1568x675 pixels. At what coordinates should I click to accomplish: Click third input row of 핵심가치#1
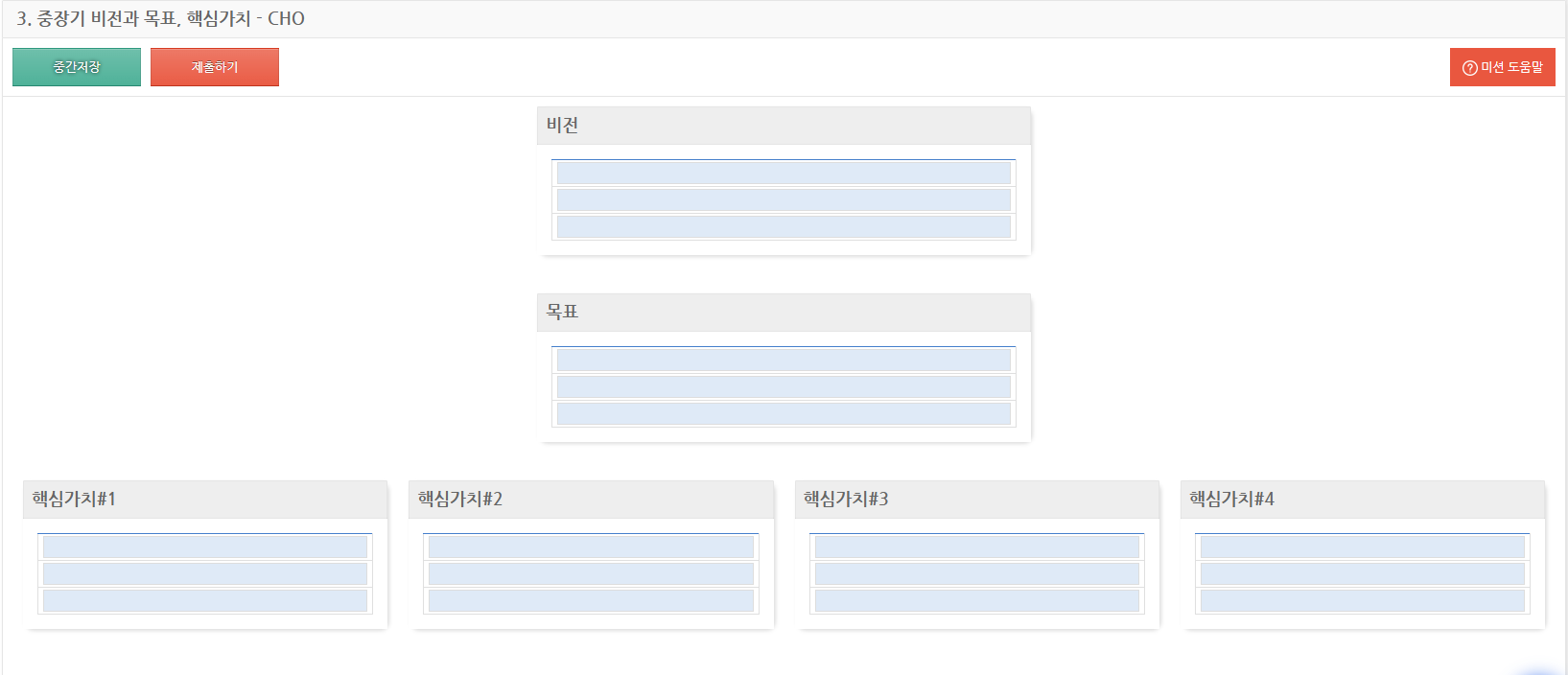(x=205, y=600)
